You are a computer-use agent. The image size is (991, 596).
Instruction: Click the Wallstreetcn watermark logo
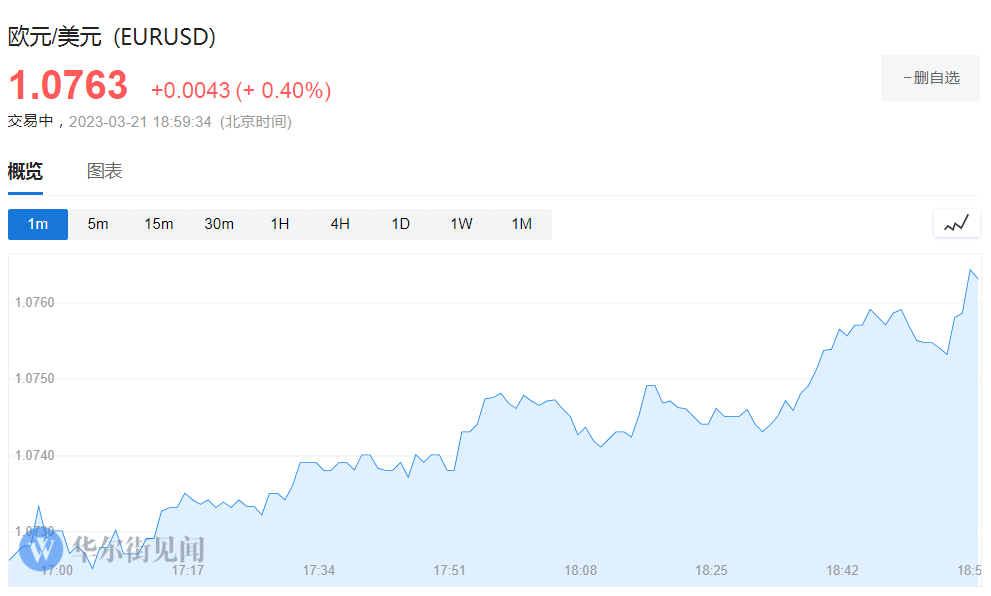118,549
